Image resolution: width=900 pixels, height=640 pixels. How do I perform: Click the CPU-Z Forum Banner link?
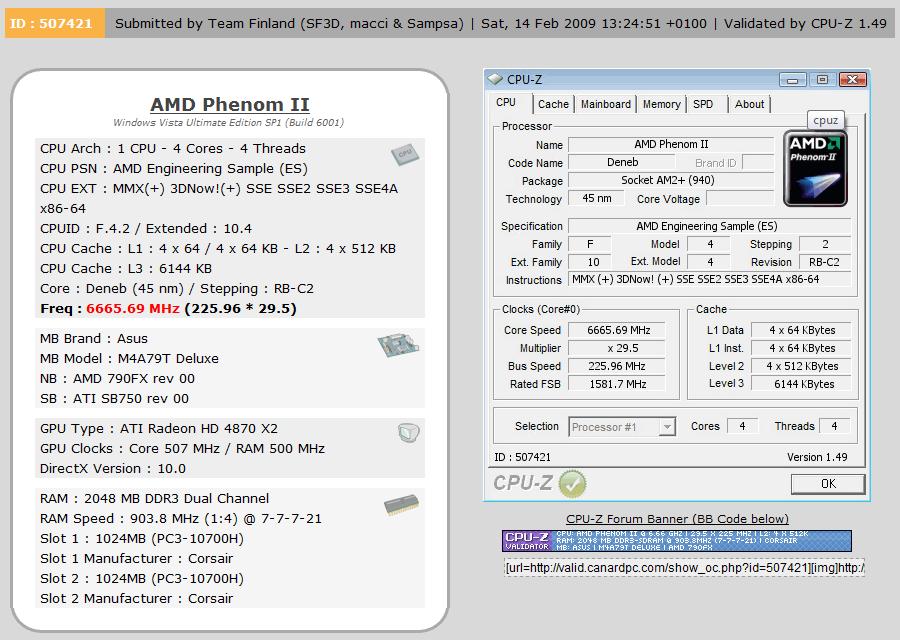(x=677, y=519)
